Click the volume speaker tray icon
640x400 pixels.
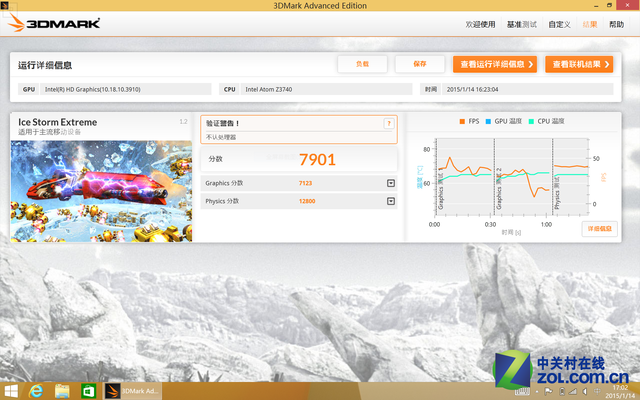click(584, 391)
